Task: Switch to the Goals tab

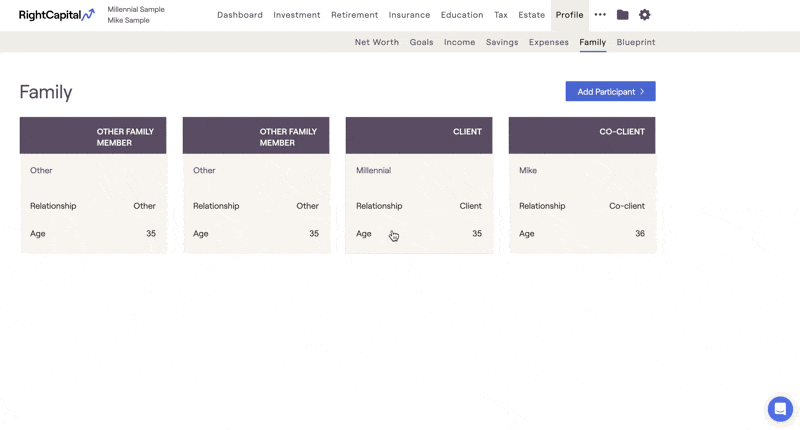Action: tap(421, 42)
